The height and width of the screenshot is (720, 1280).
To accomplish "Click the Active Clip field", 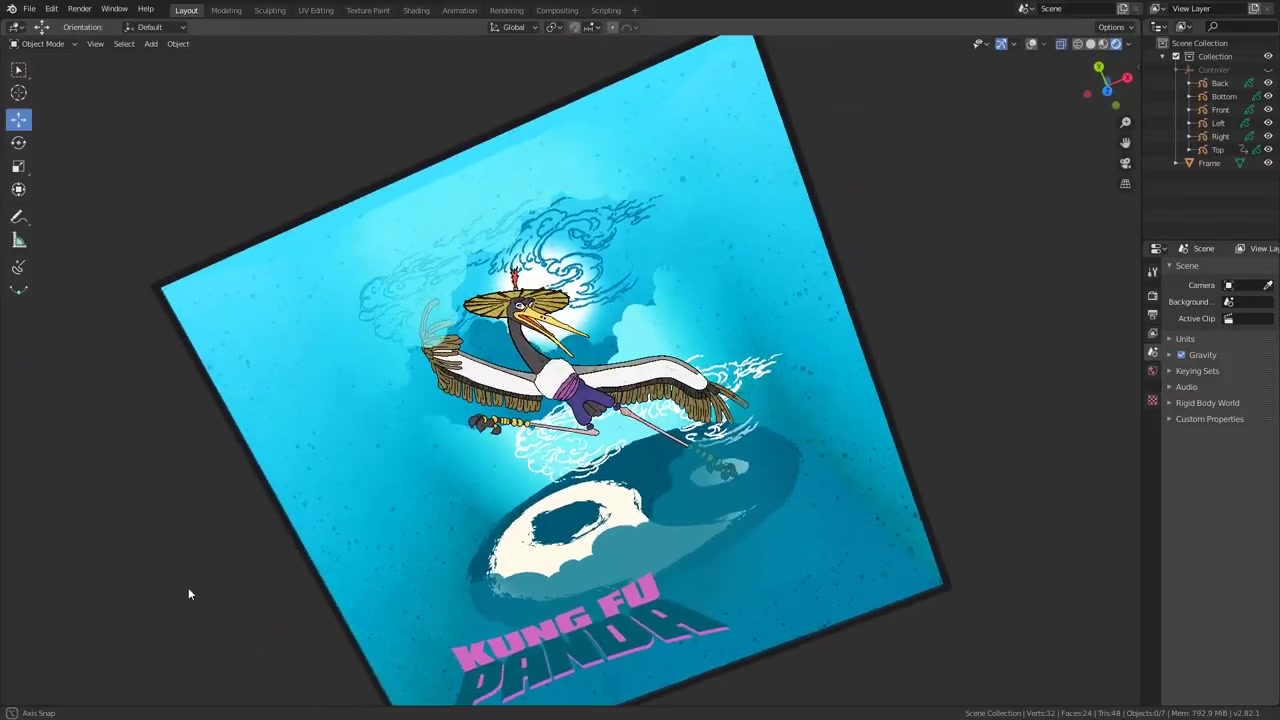I will 1248,319.
